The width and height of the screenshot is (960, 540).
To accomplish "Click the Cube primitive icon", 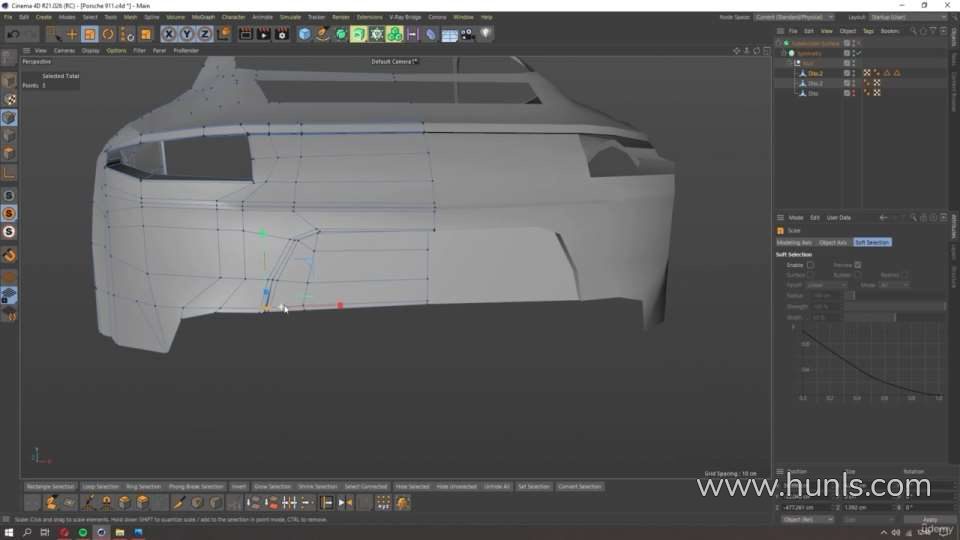I will pos(305,34).
